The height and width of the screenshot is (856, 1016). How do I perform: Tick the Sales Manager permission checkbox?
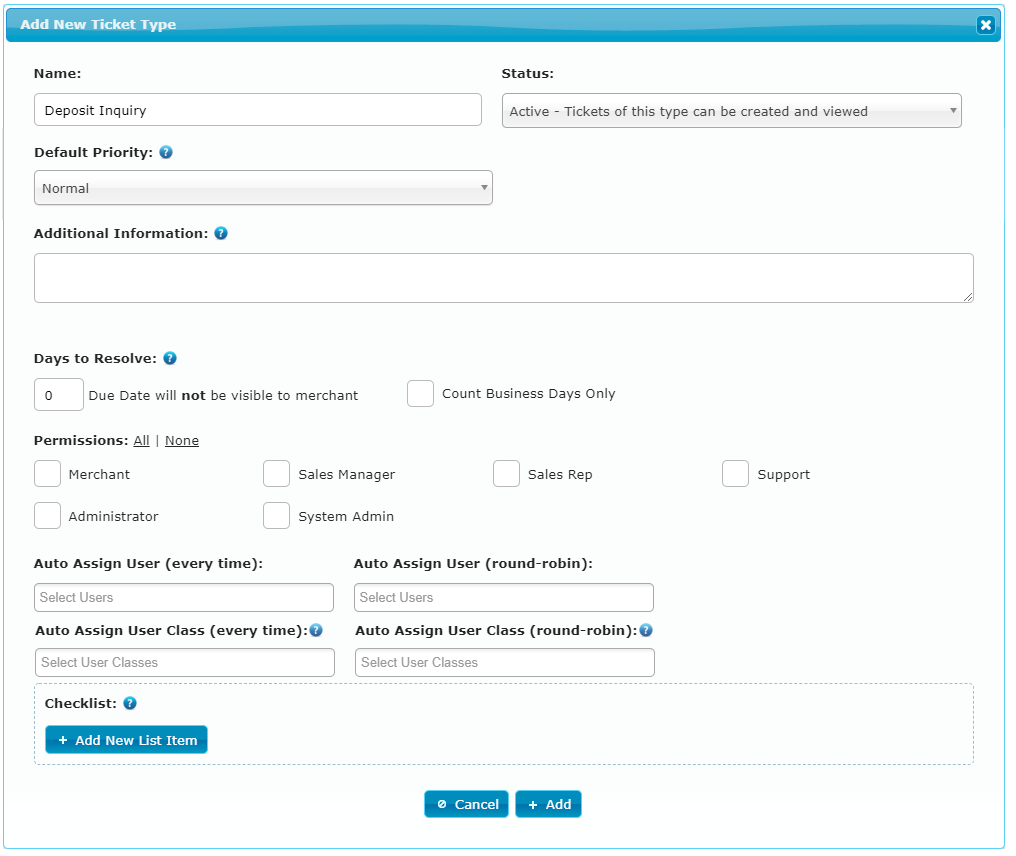click(277, 474)
